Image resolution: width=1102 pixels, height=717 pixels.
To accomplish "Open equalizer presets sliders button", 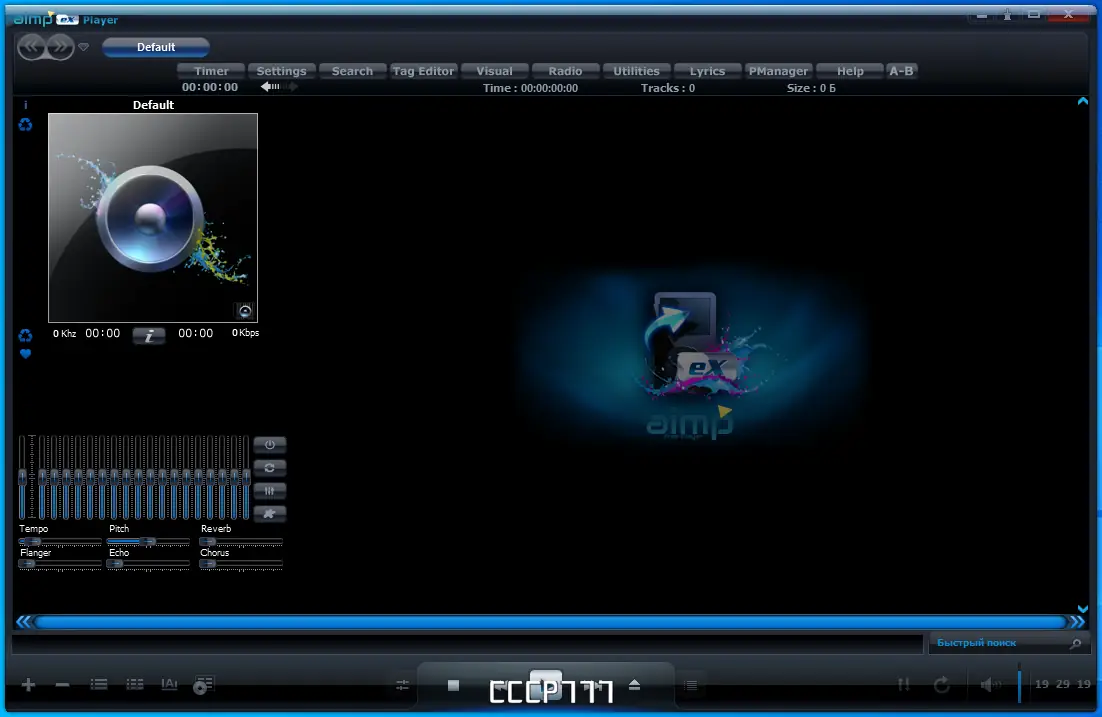I will pos(269,491).
